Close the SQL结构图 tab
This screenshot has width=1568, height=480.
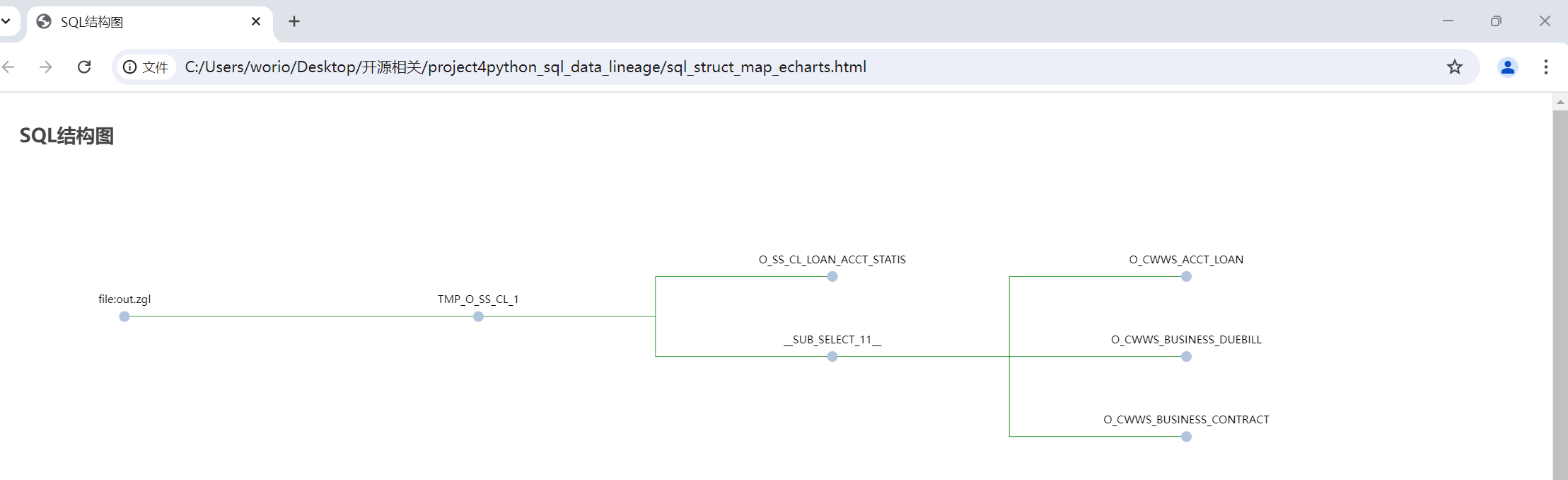point(256,21)
